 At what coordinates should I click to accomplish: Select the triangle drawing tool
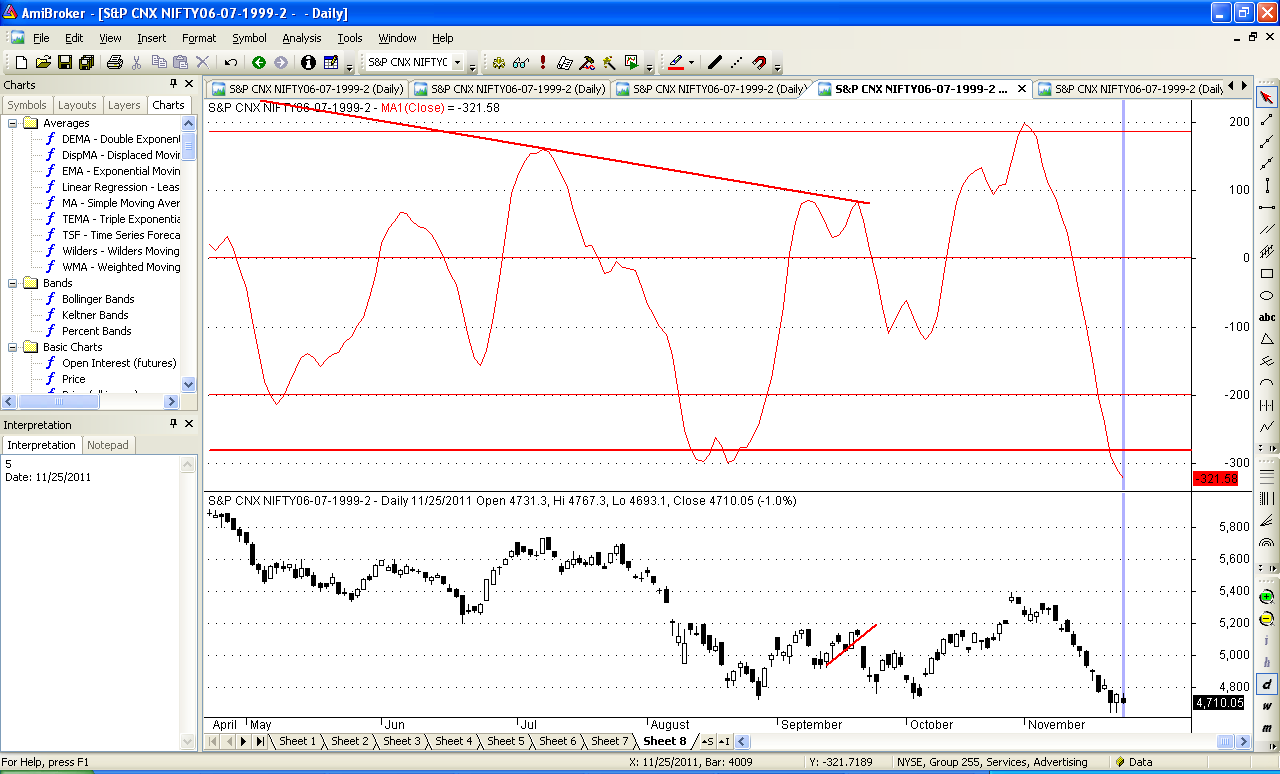(1267, 339)
